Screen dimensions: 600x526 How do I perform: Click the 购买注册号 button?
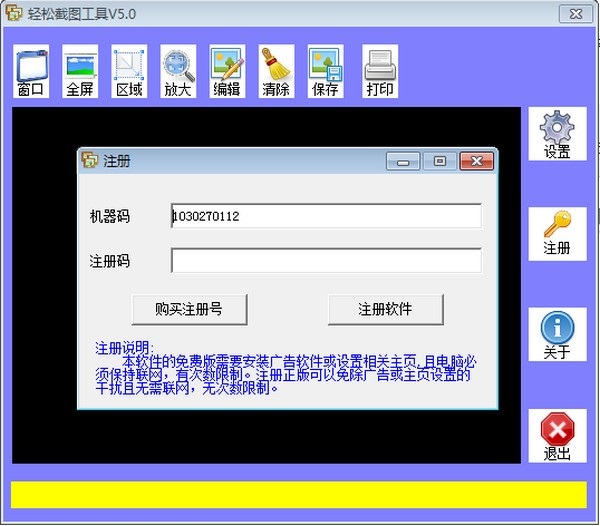pyautogui.click(x=189, y=309)
